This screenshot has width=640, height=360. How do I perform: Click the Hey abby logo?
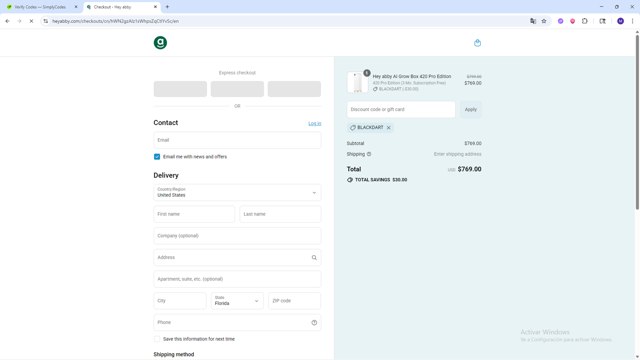160,42
